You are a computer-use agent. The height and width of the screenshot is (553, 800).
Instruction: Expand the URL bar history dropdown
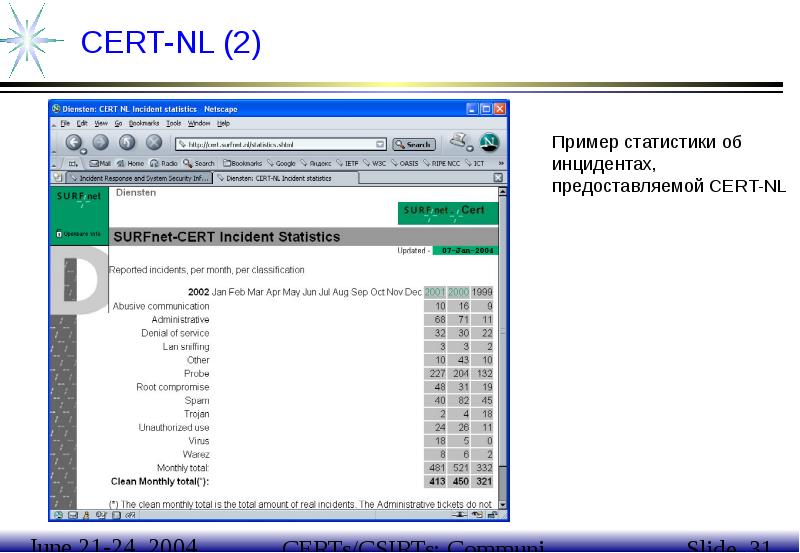[380, 143]
